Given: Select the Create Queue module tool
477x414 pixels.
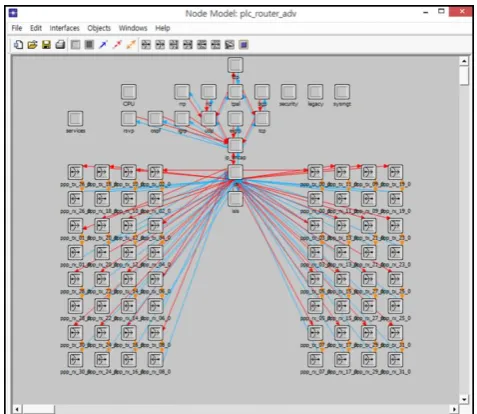Looking at the screenshot, I should coord(89,45).
